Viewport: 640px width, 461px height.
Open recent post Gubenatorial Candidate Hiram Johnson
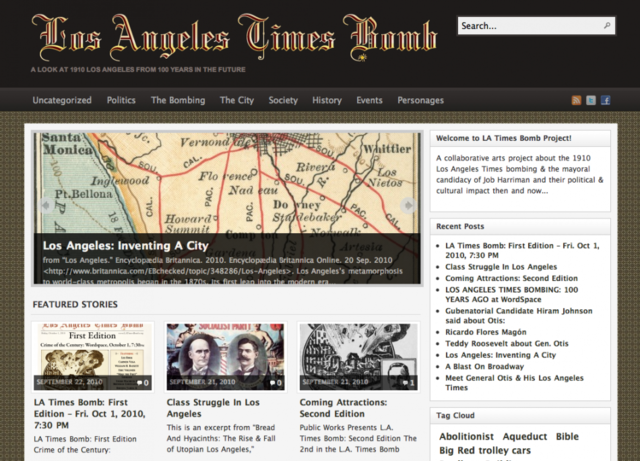point(518,316)
